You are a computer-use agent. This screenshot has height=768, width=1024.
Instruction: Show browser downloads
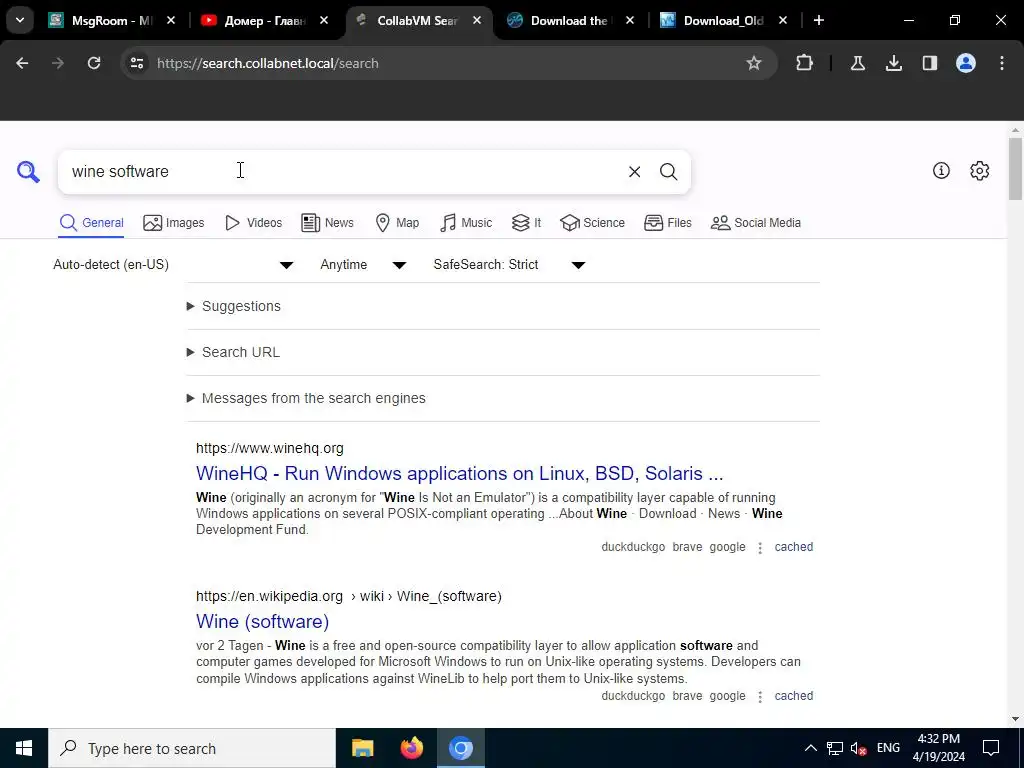[x=893, y=63]
